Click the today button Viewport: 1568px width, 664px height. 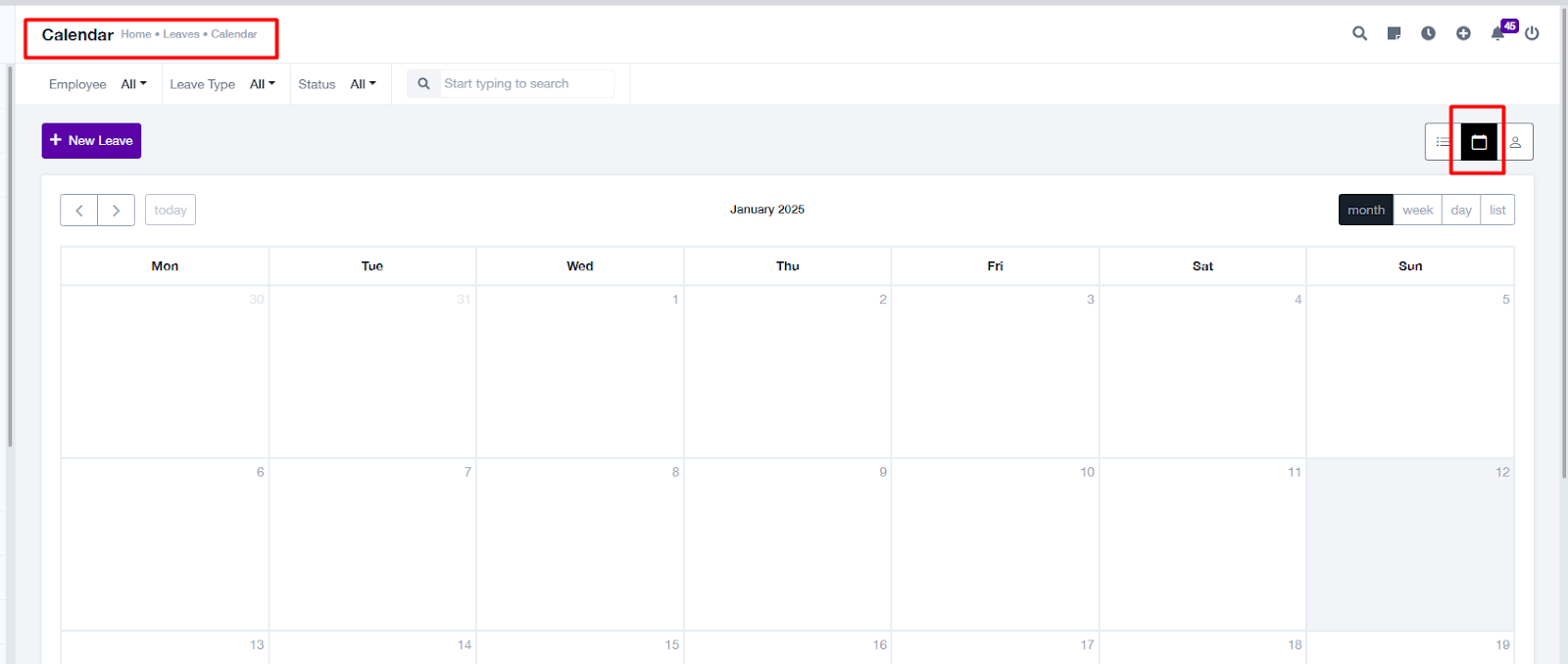tap(171, 210)
